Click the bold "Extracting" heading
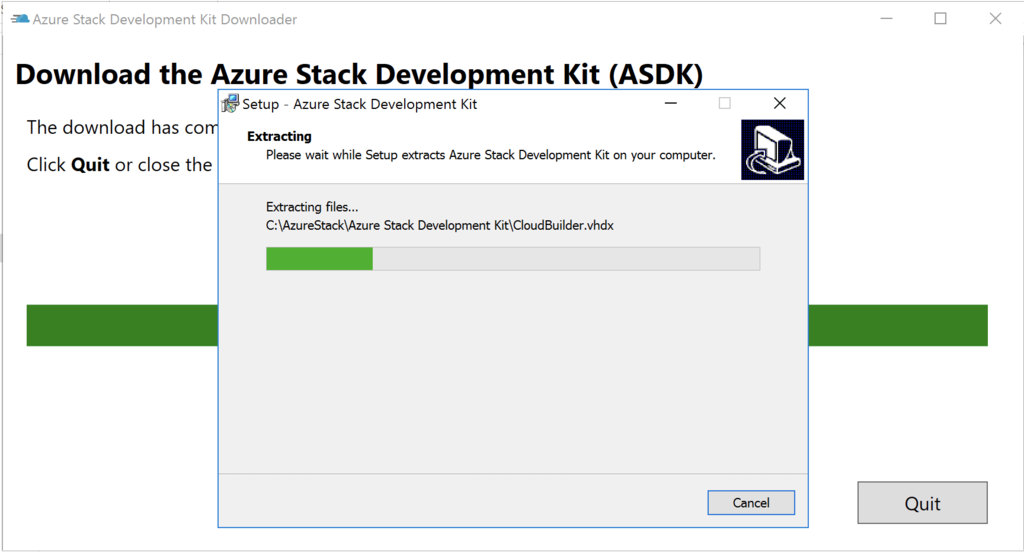The height and width of the screenshot is (553, 1024). (x=279, y=137)
